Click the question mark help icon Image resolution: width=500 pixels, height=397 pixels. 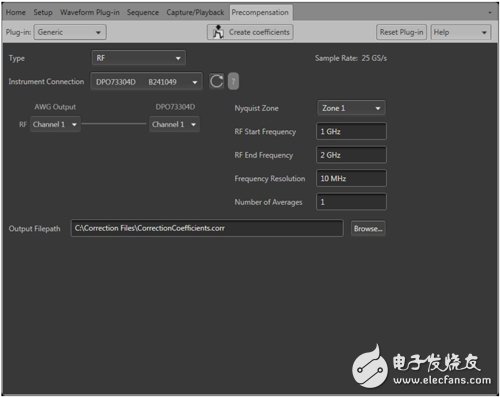point(233,81)
